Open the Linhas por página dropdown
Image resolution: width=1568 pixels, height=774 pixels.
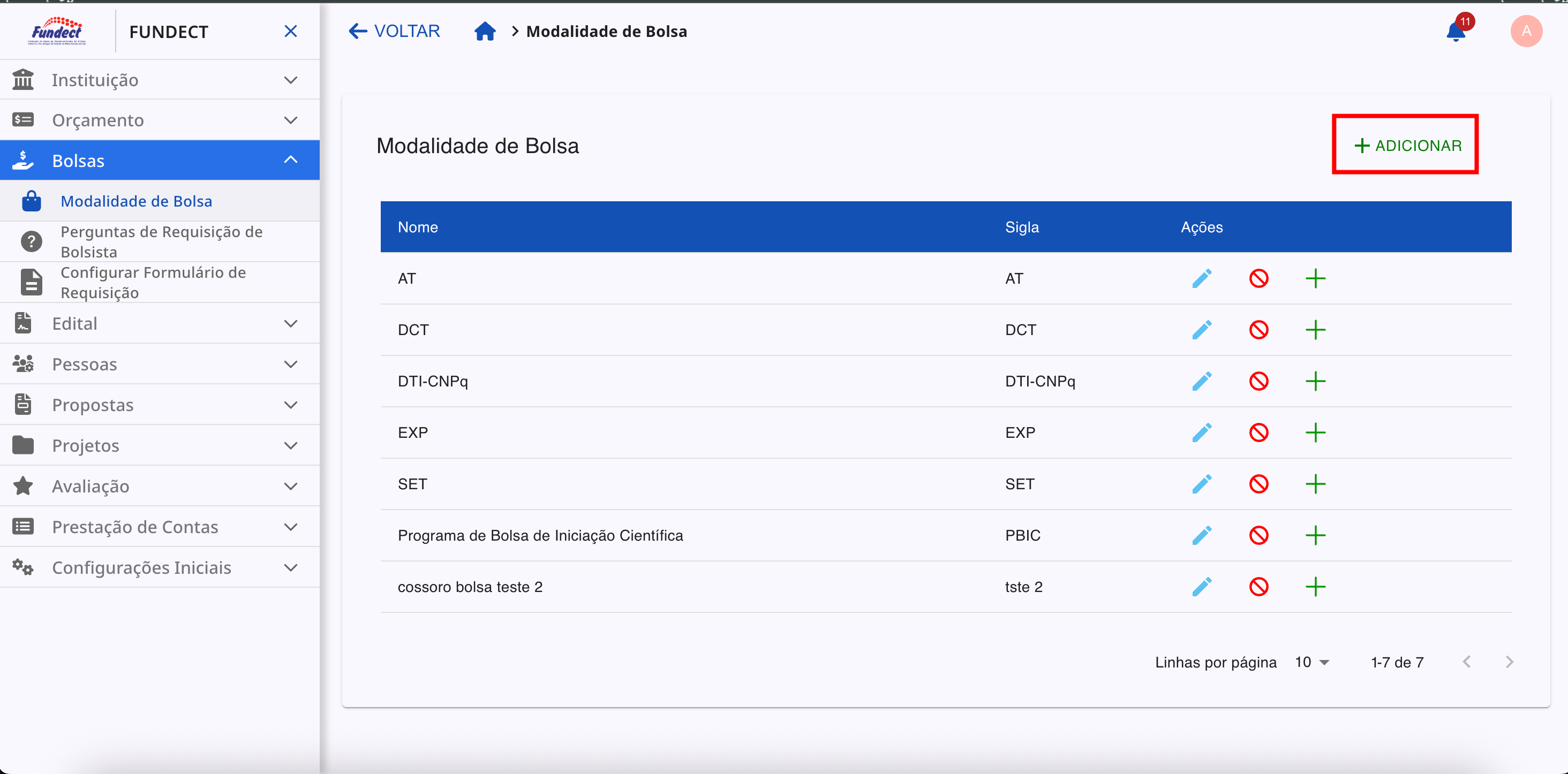point(1311,662)
